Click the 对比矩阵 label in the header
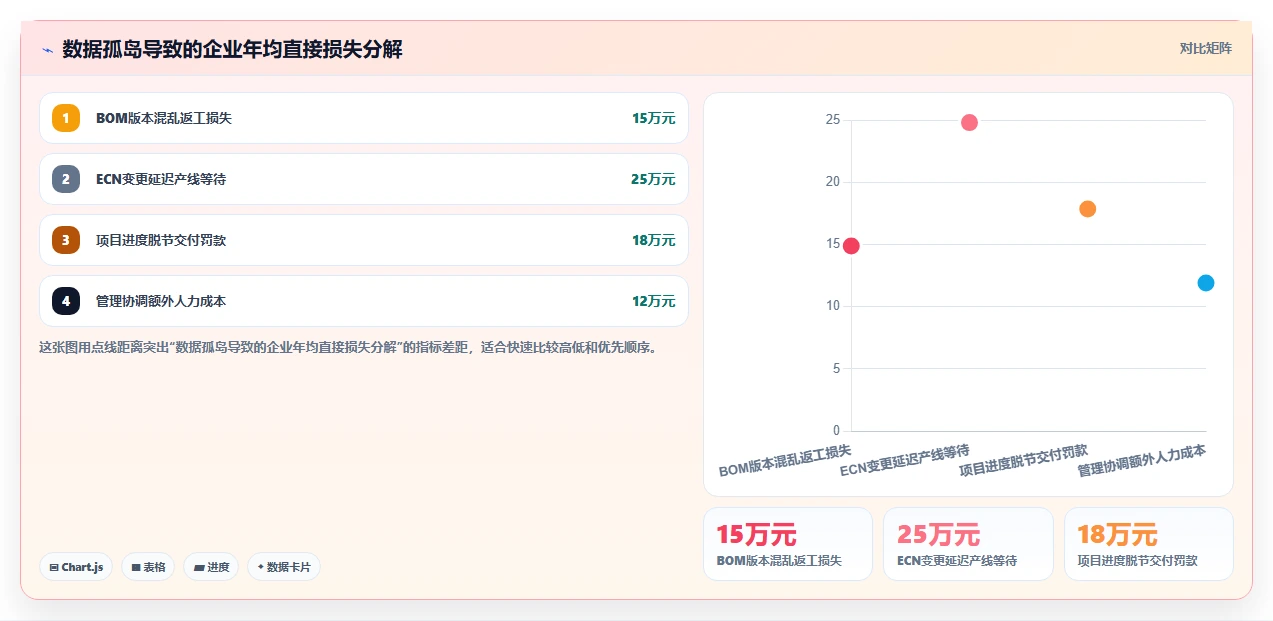This screenshot has height=621, width=1273. 1206,48
